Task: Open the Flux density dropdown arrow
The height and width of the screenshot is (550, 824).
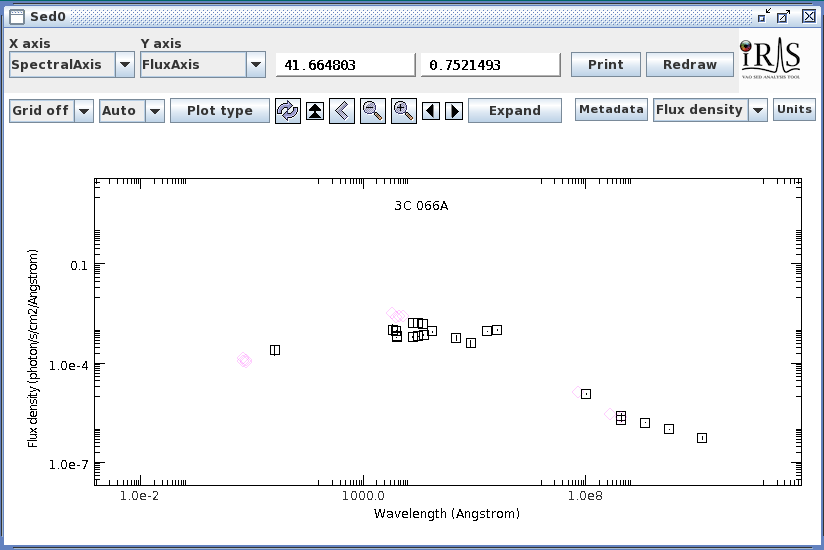Action: point(758,110)
